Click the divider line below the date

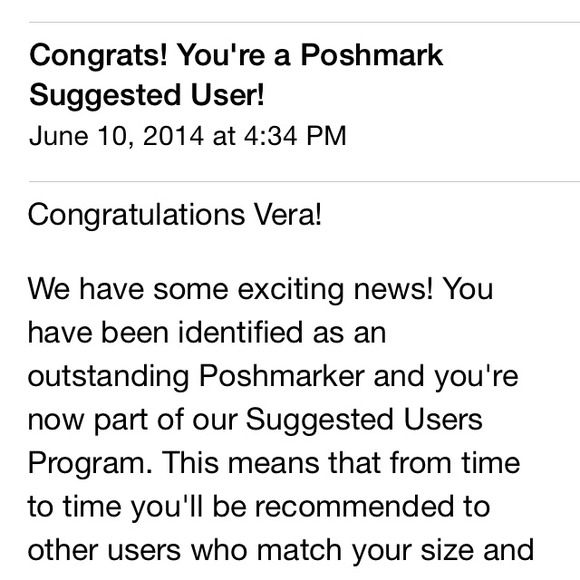pos(304,182)
